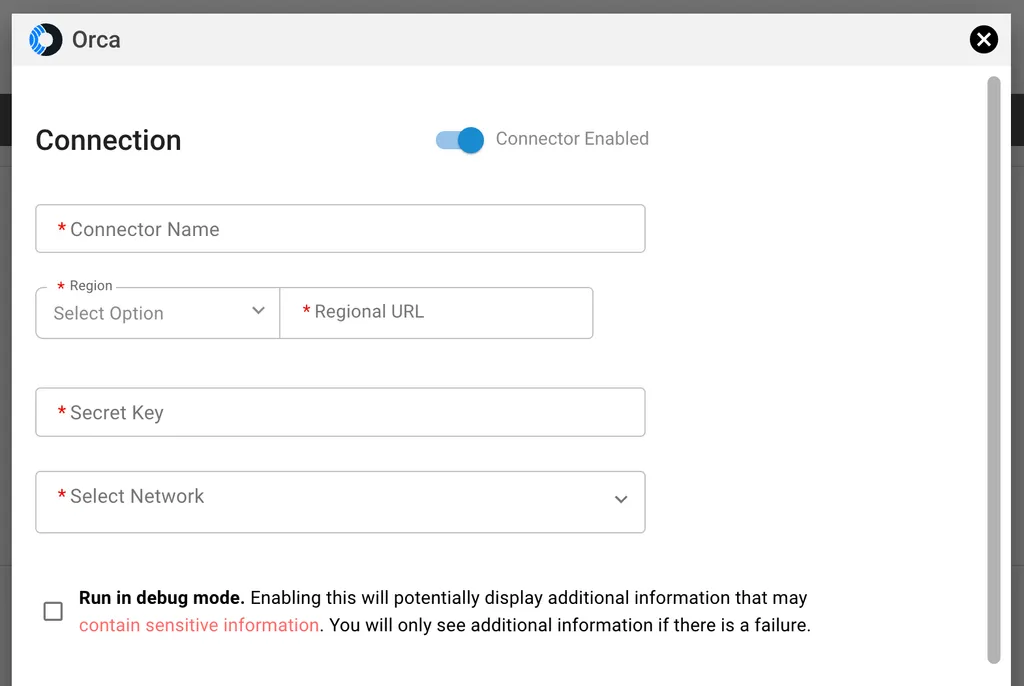The width and height of the screenshot is (1024, 686).
Task: Expand the Select Network dropdown
Action: [x=340, y=502]
